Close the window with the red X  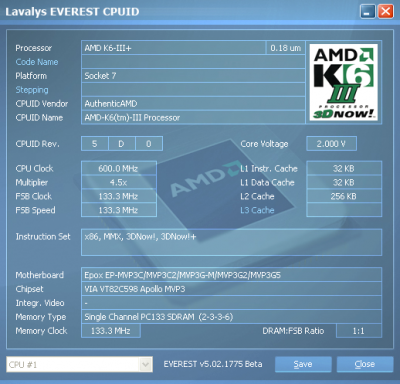tap(386, 12)
